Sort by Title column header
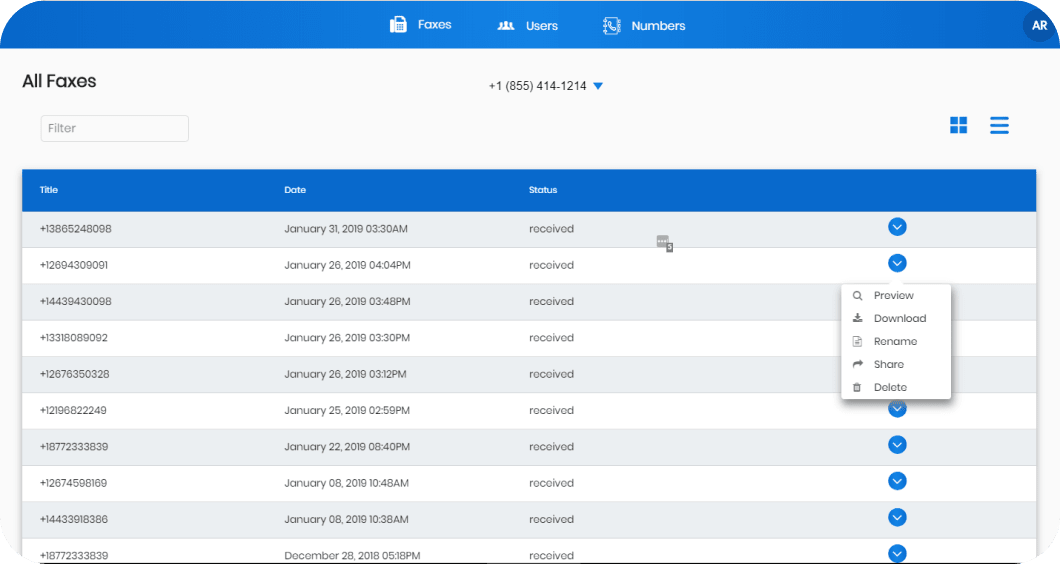The image size is (1060, 564). pos(49,190)
